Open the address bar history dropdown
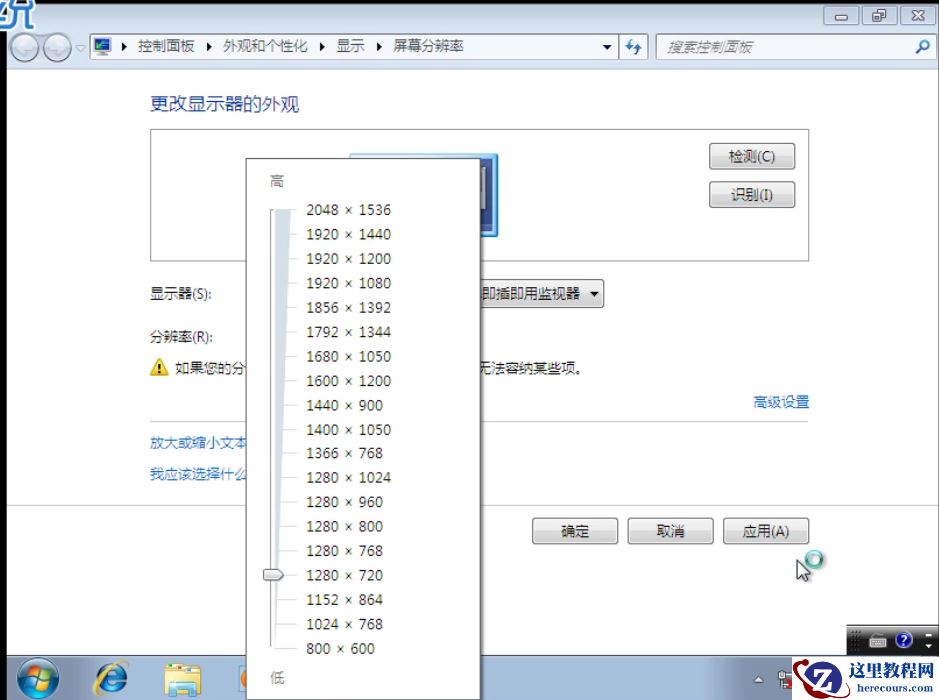 coord(607,46)
